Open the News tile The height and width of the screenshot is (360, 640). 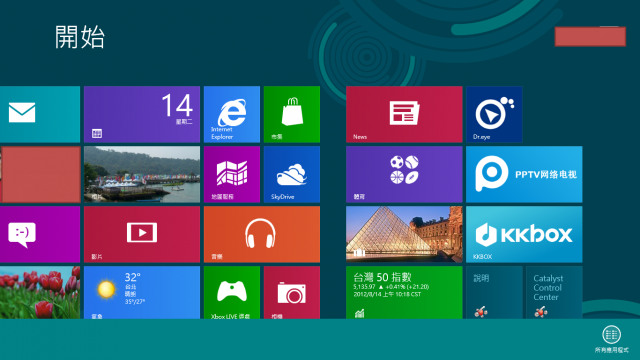[x=404, y=114]
